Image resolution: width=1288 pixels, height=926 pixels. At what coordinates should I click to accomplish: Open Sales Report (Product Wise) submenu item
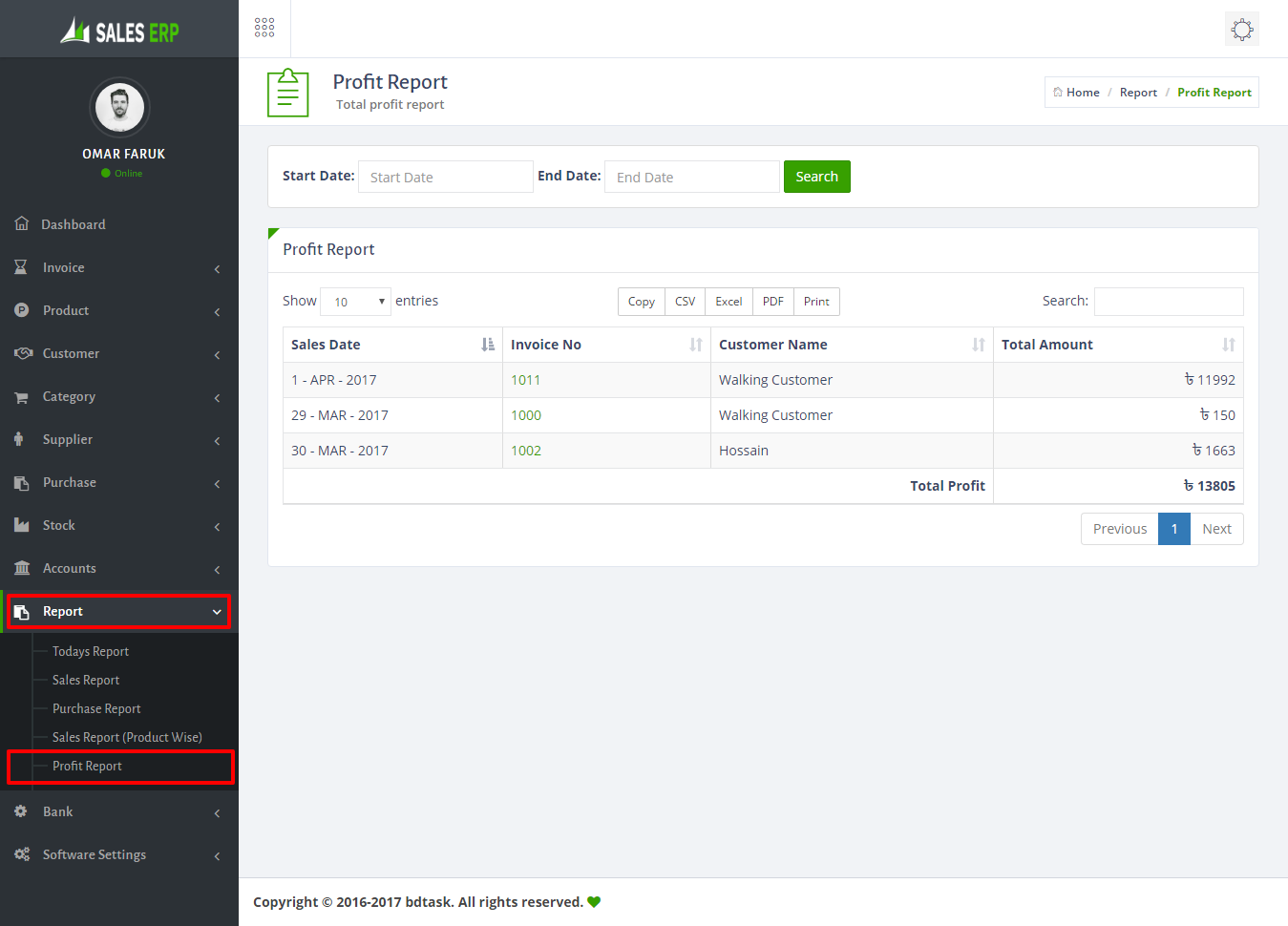click(x=127, y=737)
